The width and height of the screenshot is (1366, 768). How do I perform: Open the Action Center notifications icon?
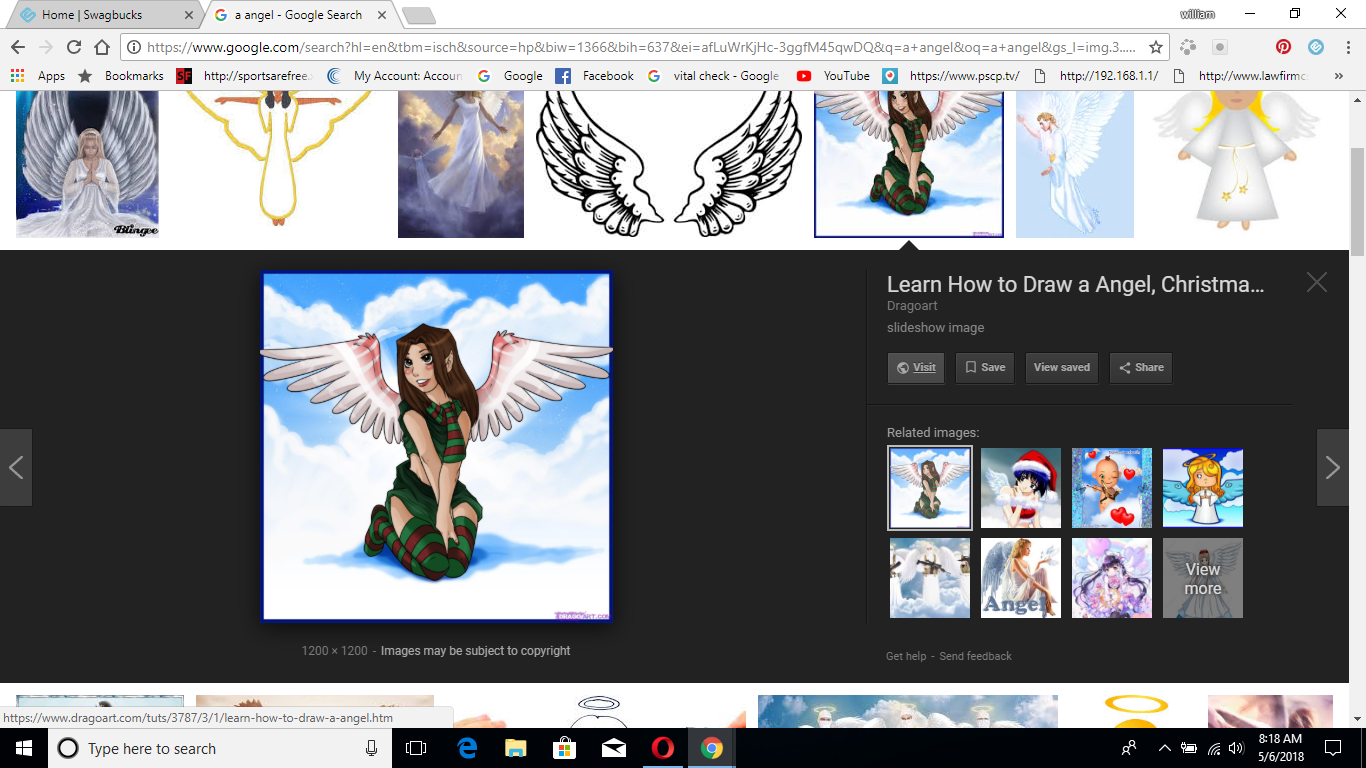[1333, 748]
